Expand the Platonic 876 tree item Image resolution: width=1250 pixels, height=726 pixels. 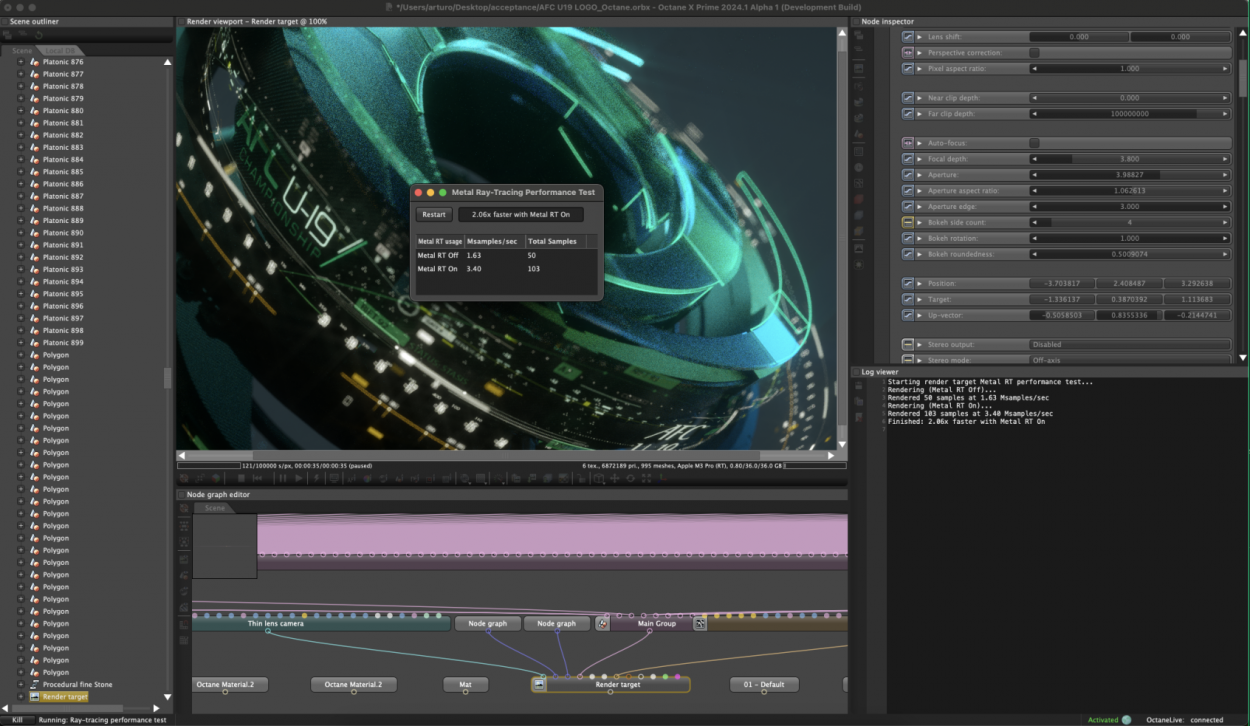20,61
